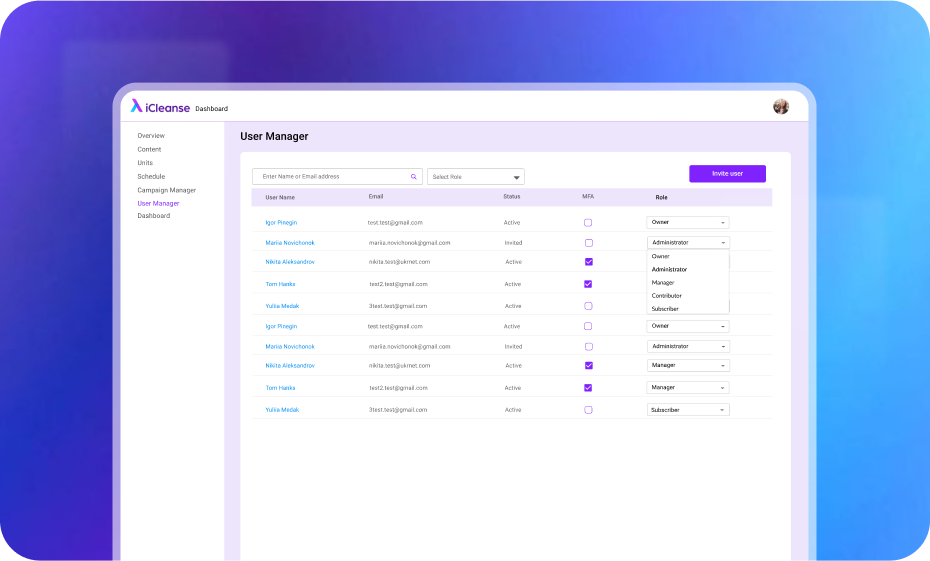Open the Subscriber role dropdown in last row
This screenshot has height=561, width=930.
(x=688, y=410)
